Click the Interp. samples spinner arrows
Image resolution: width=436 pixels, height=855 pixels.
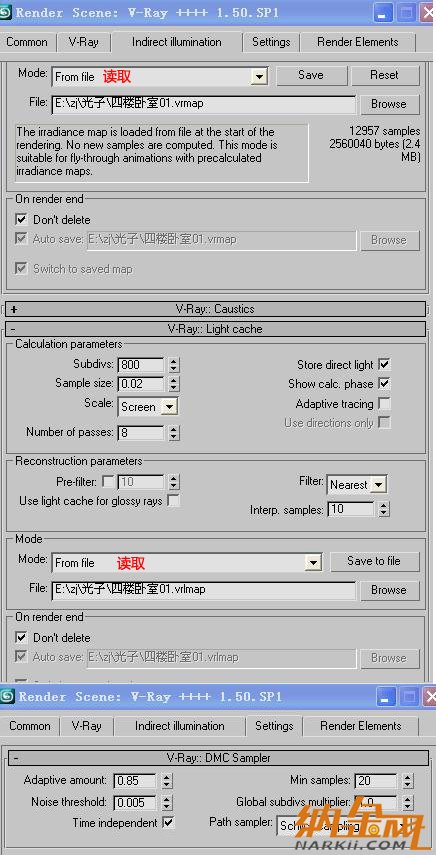pyautogui.click(x=384, y=510)
